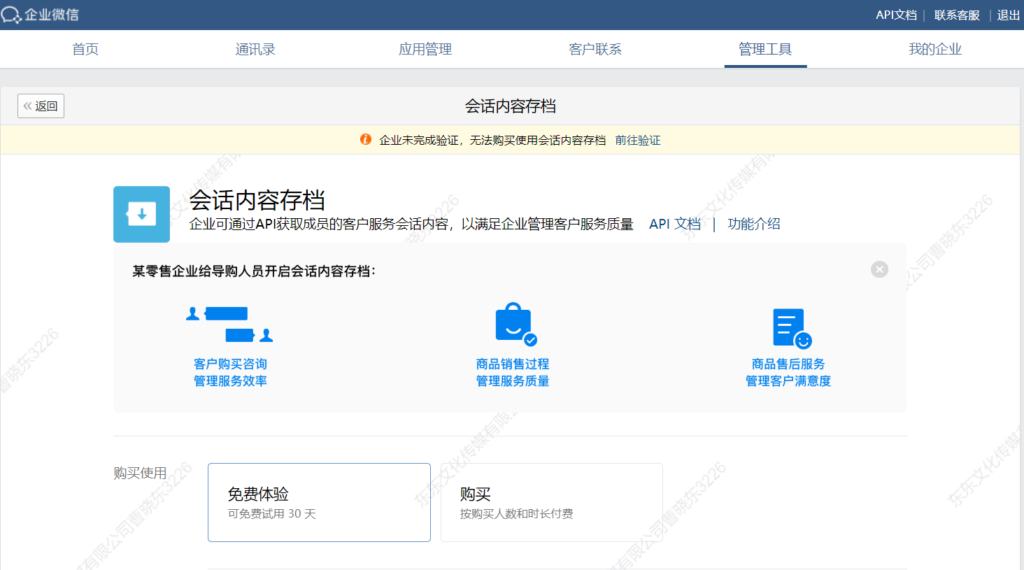1024x570 pixels.
Task: Select the 免费体验 option card
Action: pos(319,502)
